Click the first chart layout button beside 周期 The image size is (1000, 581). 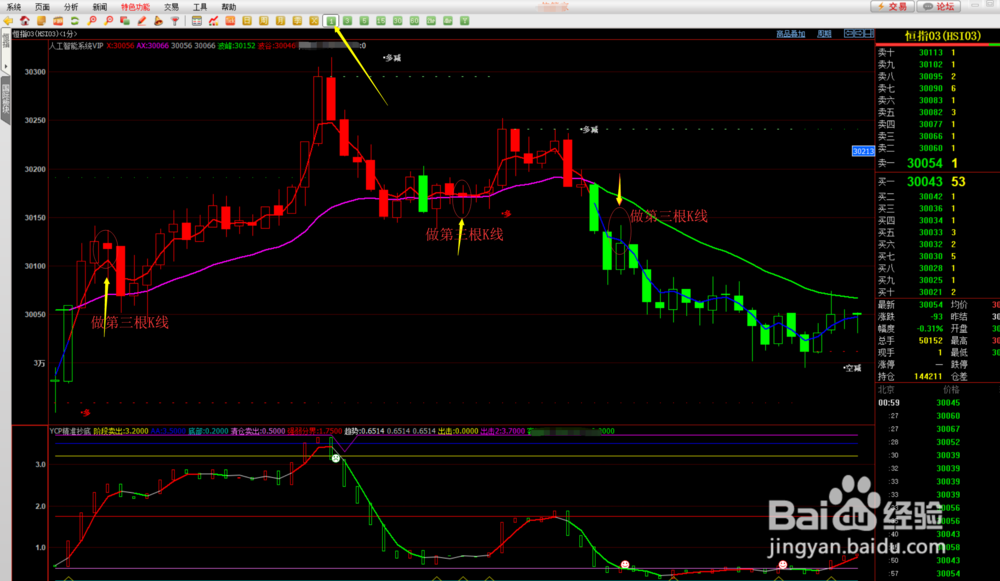[x=849, y=33]
